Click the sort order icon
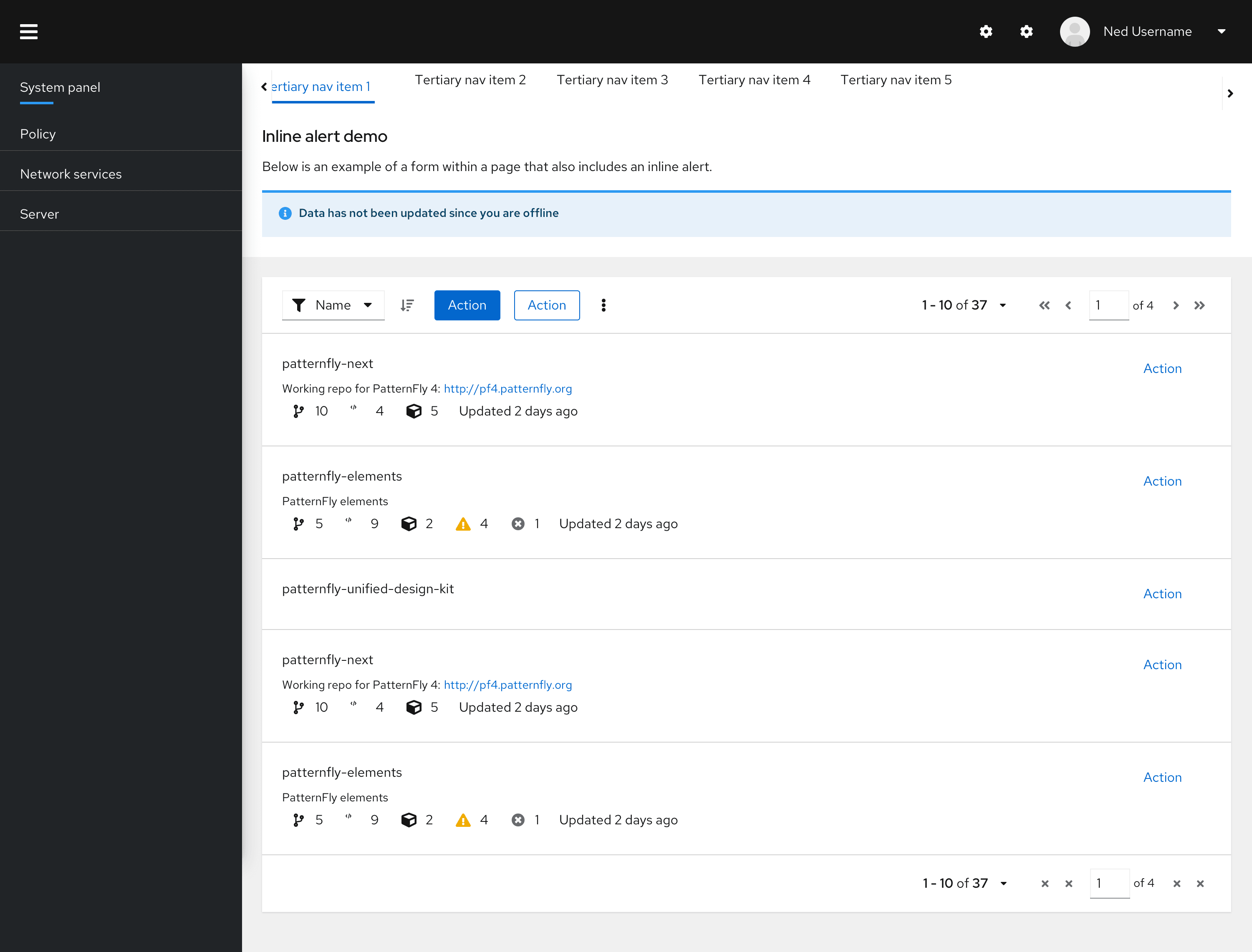 click(x=407, y=305)
